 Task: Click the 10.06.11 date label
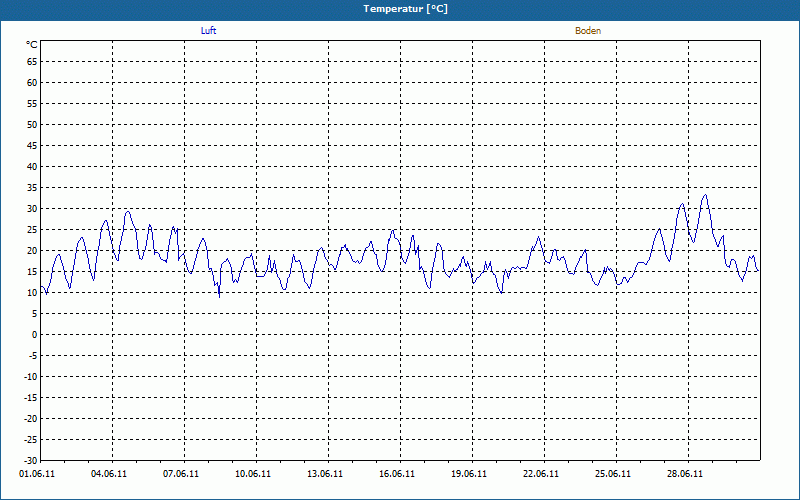click(253, 474)
